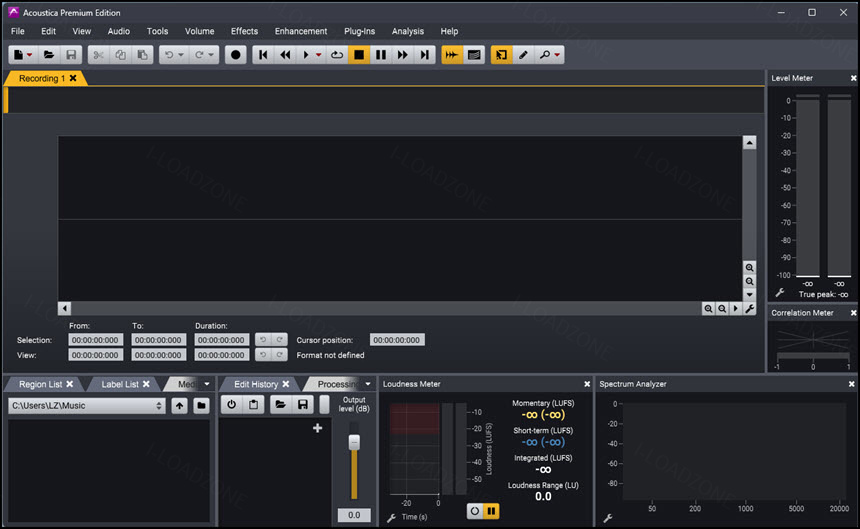Expand the Undo history dropdown arrow
This screenshot has width=860, height=529.
tap(180, 55)
